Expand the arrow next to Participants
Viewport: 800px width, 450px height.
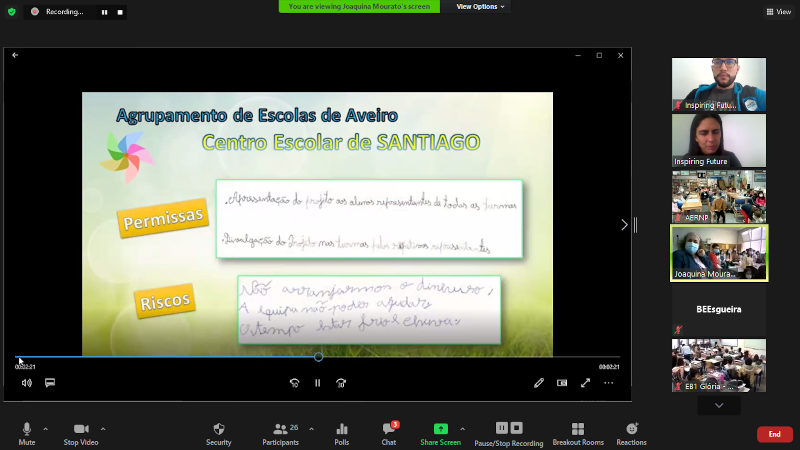[x=311, y=429]
